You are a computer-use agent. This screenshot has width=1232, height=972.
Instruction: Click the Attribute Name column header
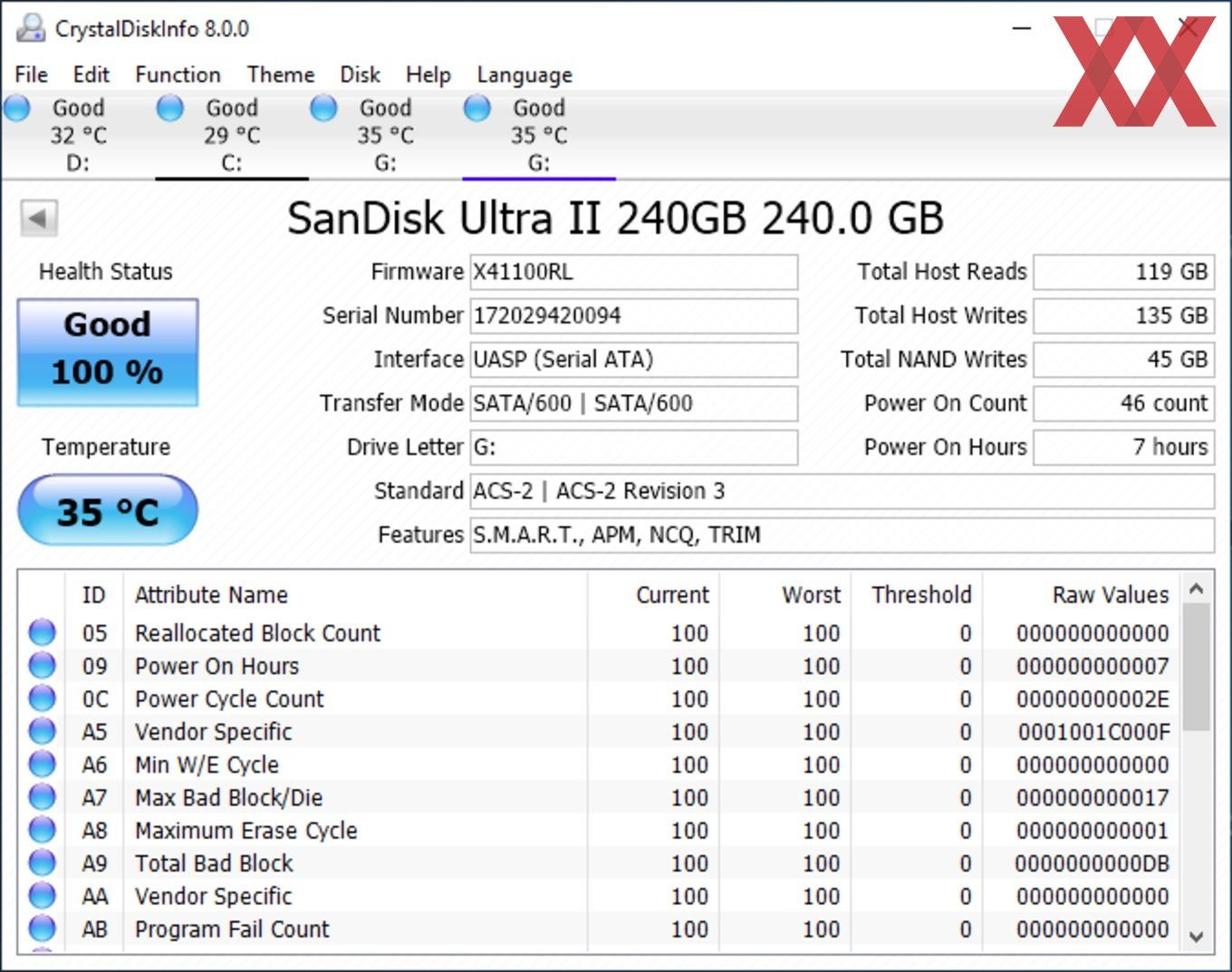click(355, 595)
